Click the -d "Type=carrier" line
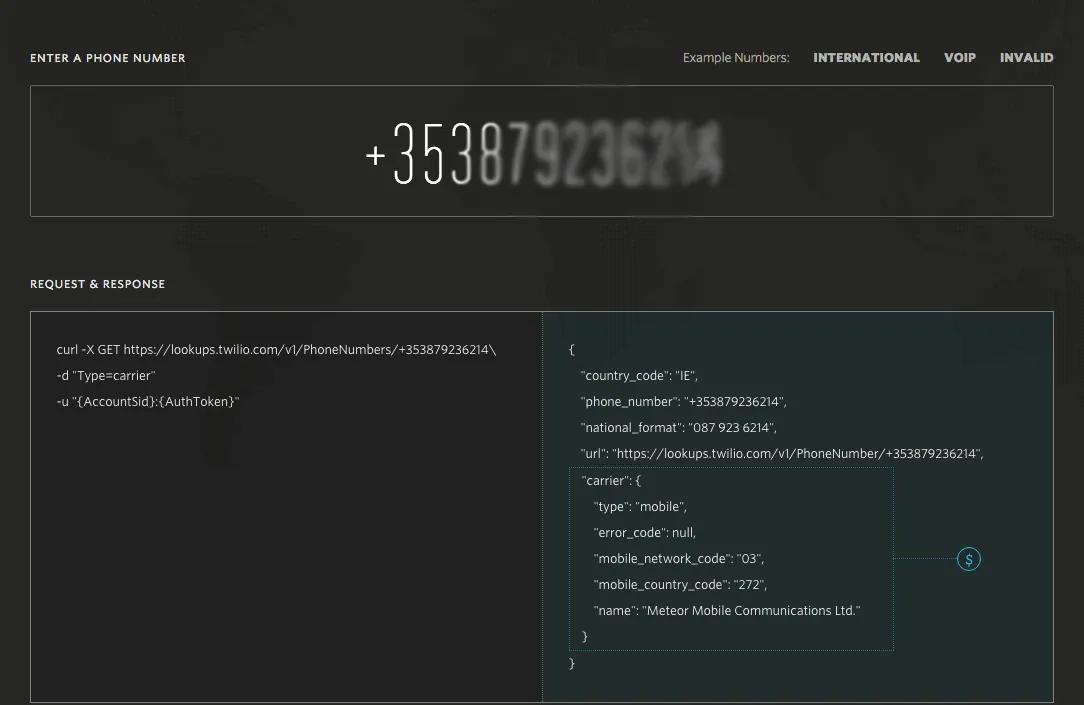This screenshot has width=1084, height=705. [106, 376]
